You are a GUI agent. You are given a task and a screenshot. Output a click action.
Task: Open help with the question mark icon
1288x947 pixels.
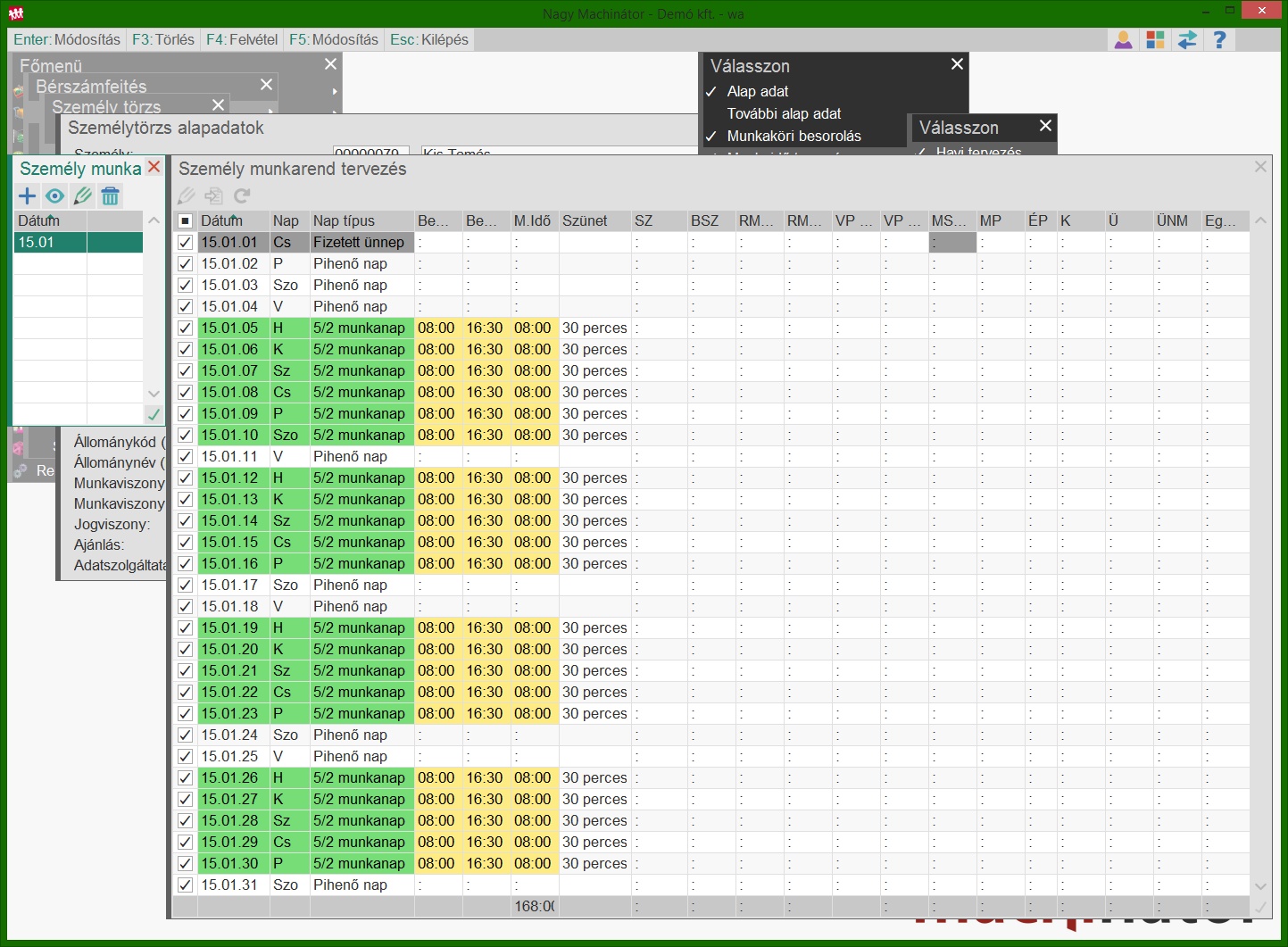pyautogui.click(x=1219, y=40)
